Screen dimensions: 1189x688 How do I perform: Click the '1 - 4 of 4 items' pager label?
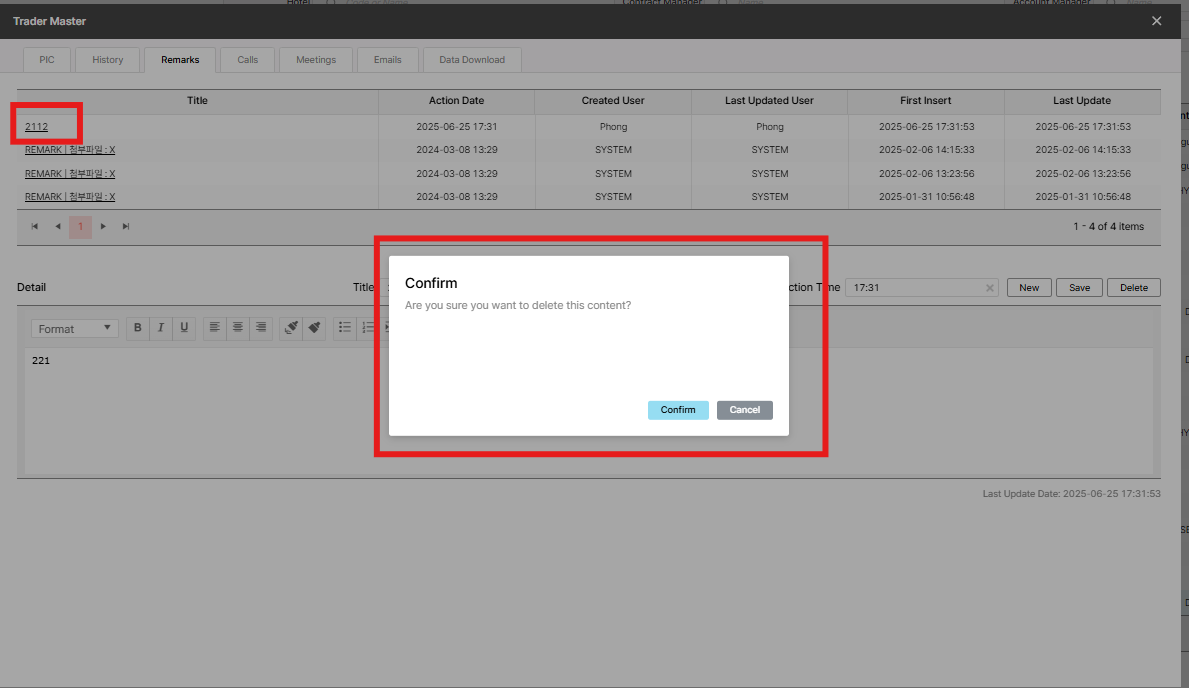(x=1109, y=227)
